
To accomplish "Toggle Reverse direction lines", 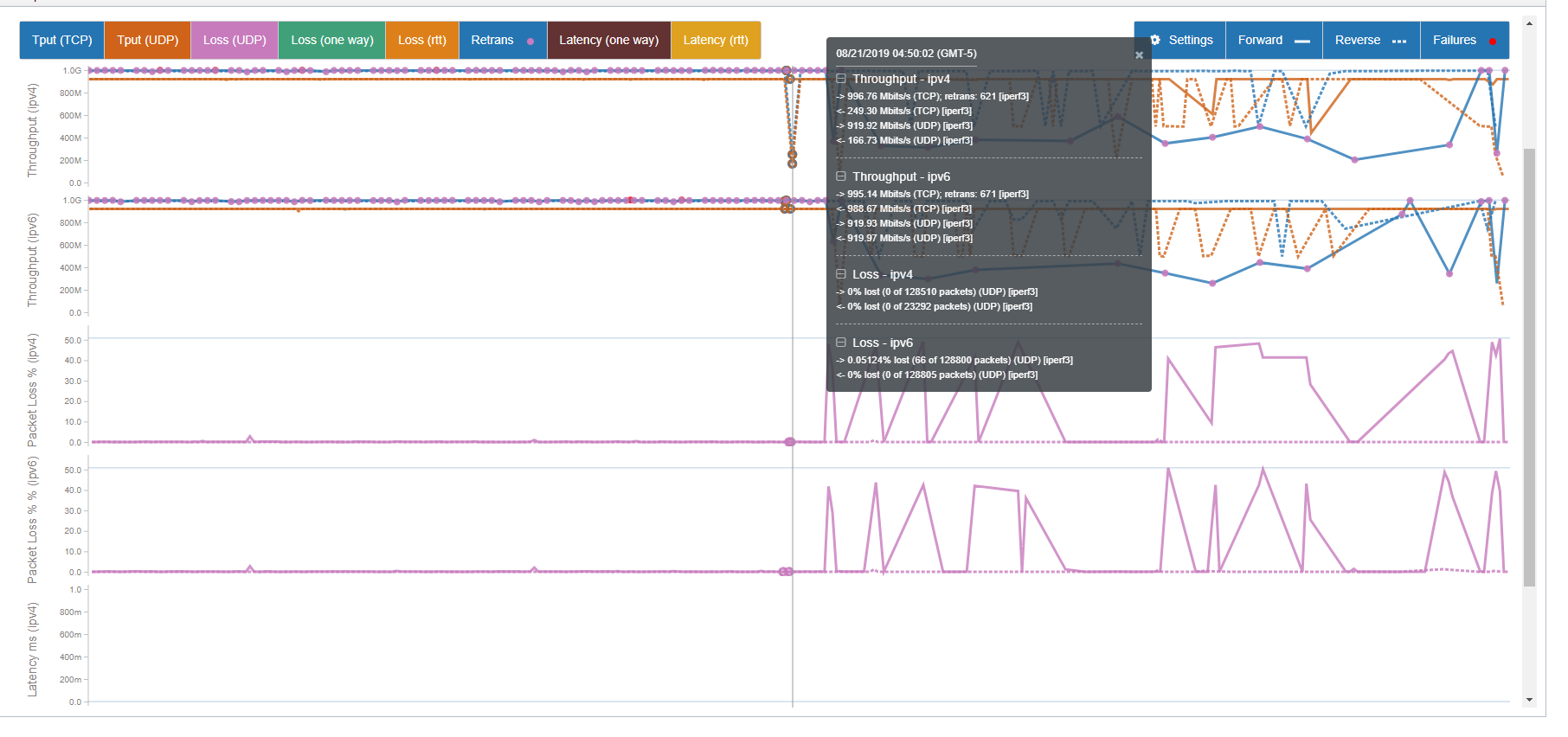I will (1372, 40).
